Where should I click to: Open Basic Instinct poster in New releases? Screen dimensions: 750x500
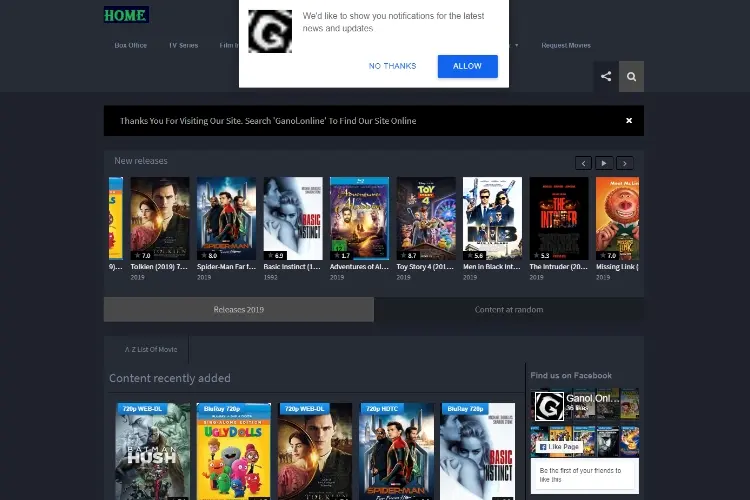293,218
